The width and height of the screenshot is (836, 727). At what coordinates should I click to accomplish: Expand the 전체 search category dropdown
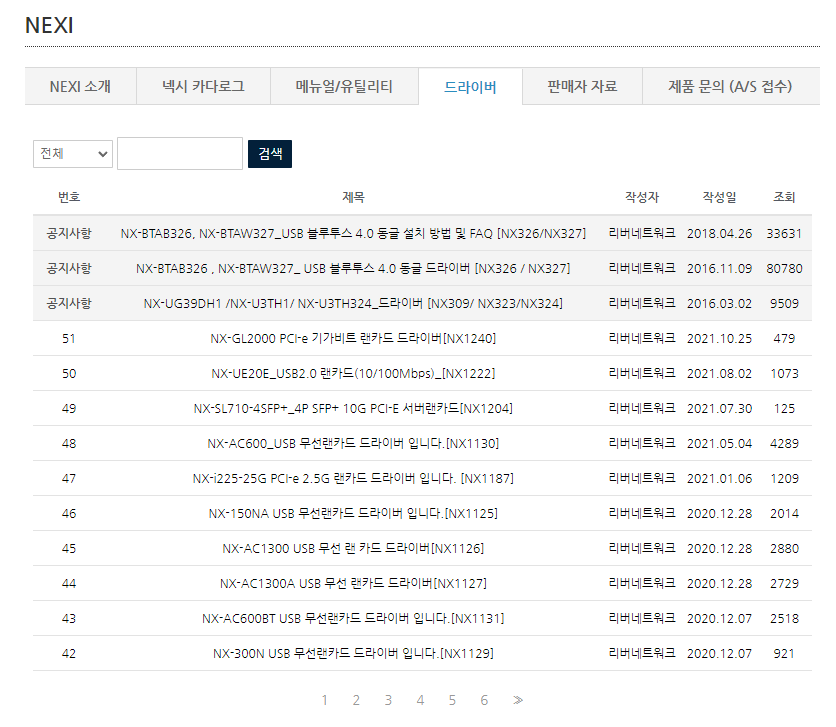(x=73, y=154)
